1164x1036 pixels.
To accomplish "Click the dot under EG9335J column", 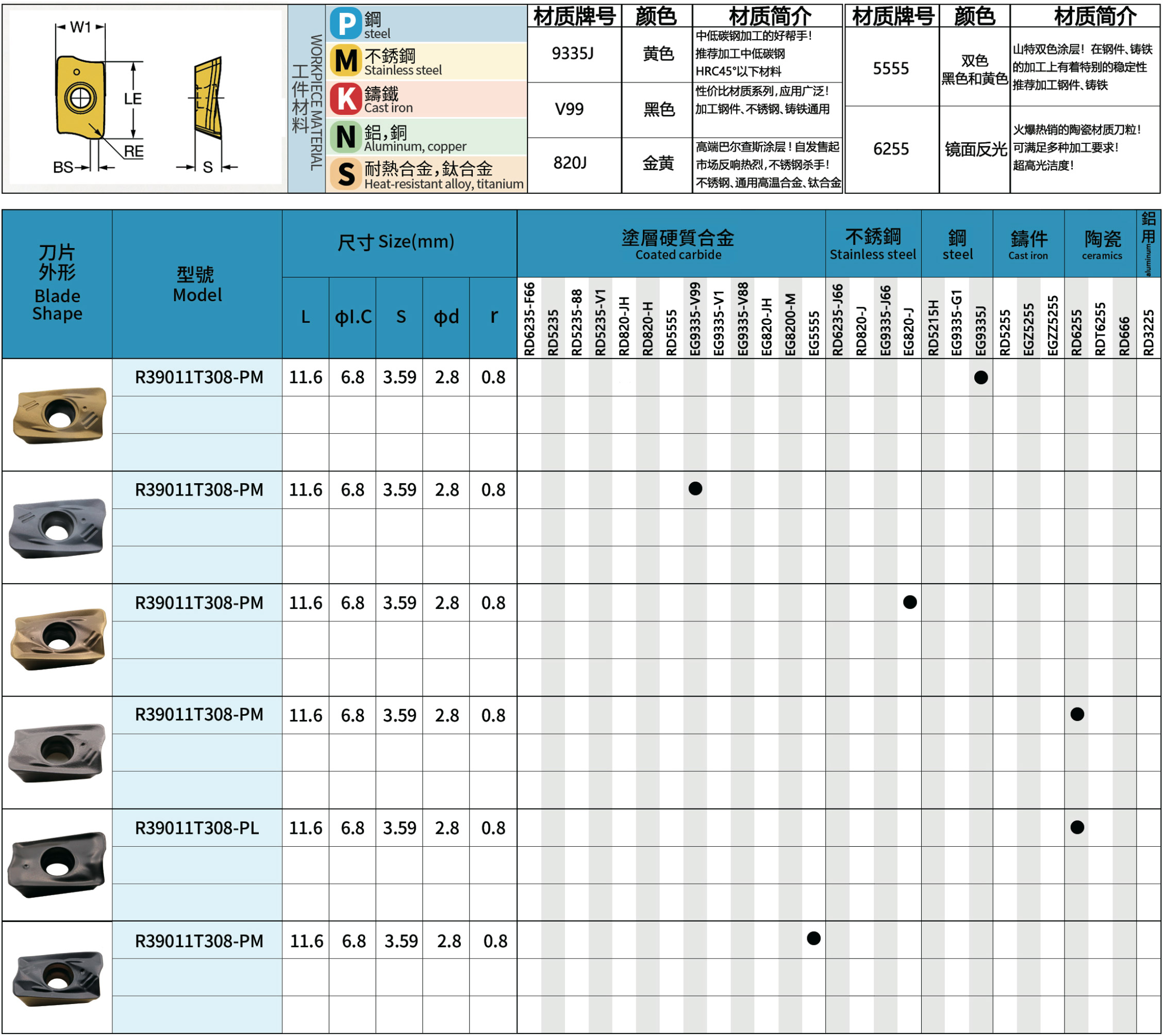I will (980, 377).
